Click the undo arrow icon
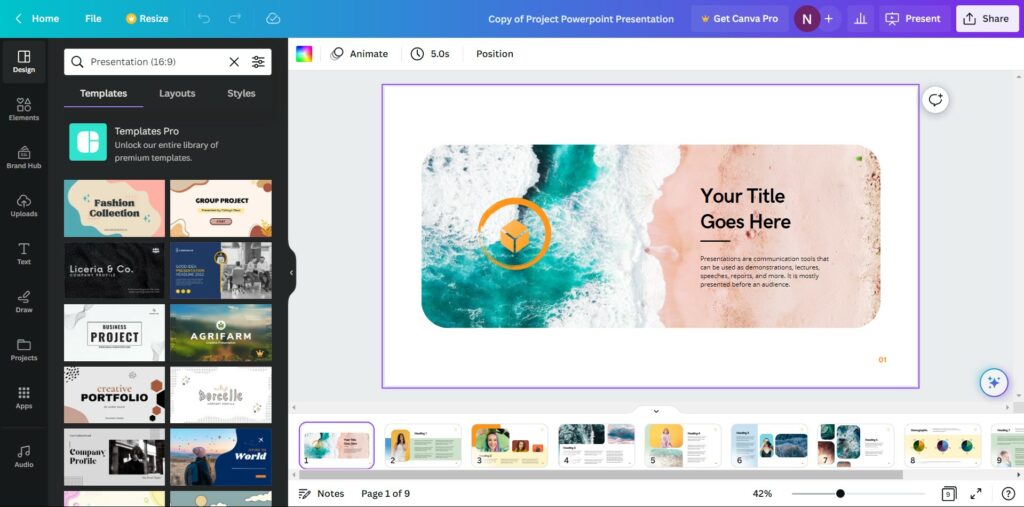 pyautogui.click(x=204, y=18)
